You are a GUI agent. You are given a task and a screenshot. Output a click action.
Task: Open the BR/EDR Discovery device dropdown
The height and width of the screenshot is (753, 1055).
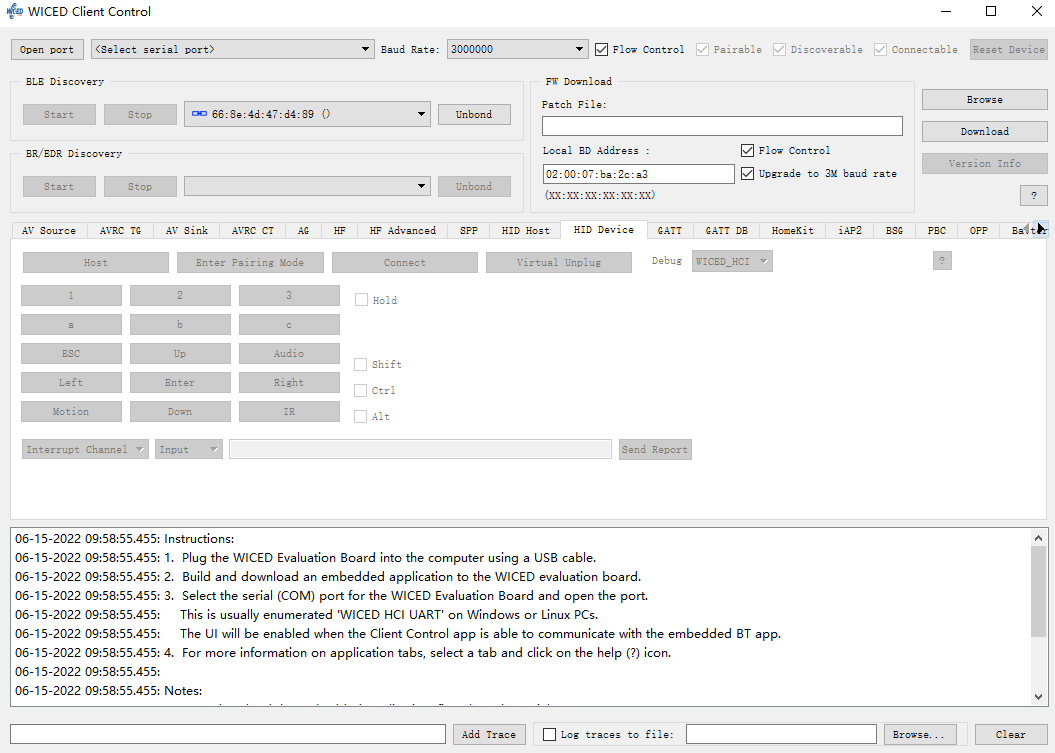(x=307, y=186)
